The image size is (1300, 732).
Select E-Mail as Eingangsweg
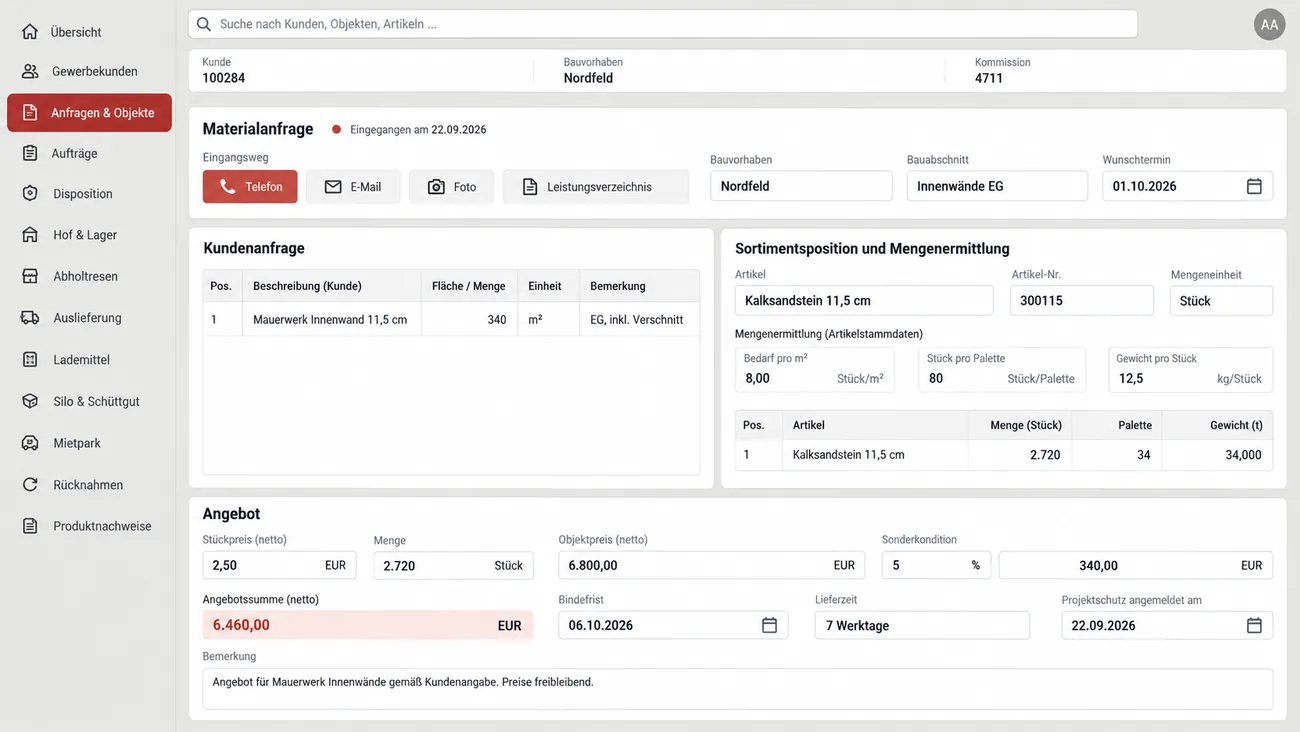click(353, 187)
